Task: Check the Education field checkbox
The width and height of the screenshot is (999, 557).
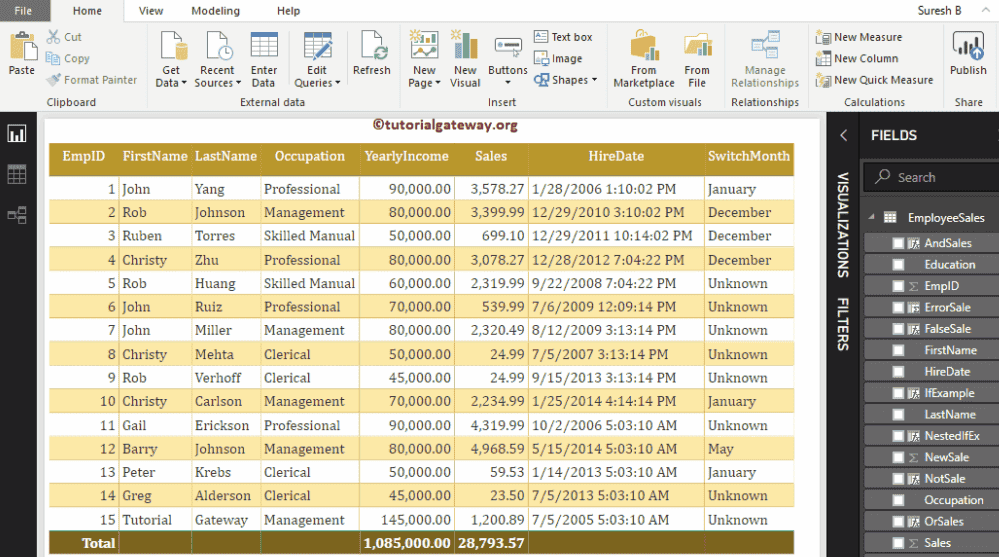Action: pos(898,265)
